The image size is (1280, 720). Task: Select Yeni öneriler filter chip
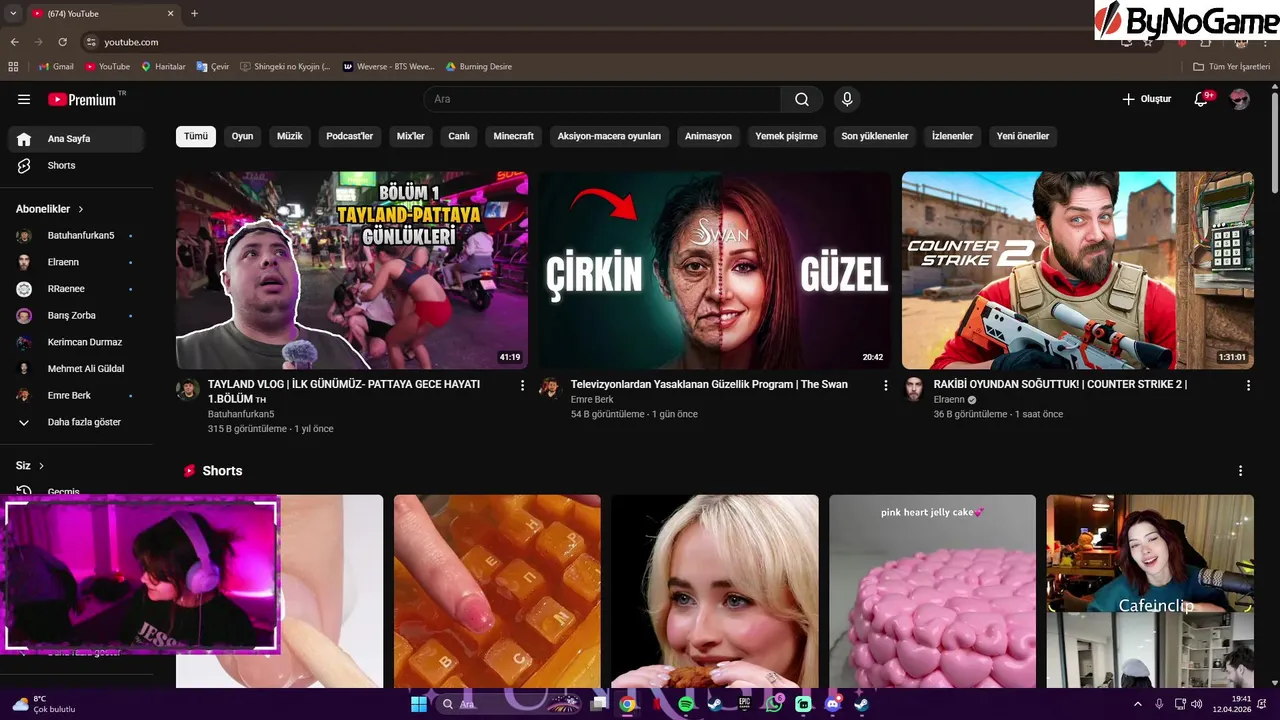pos(1023,136)
